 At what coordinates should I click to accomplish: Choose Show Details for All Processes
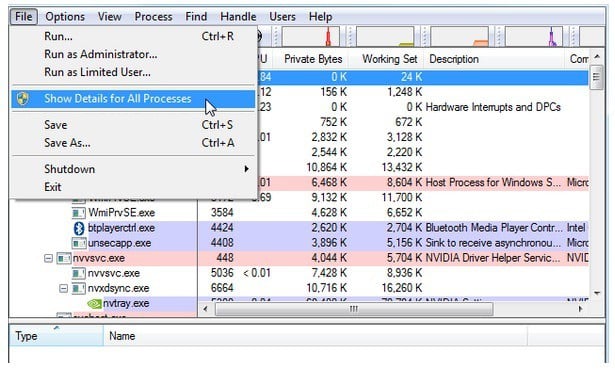click(133, 99)
